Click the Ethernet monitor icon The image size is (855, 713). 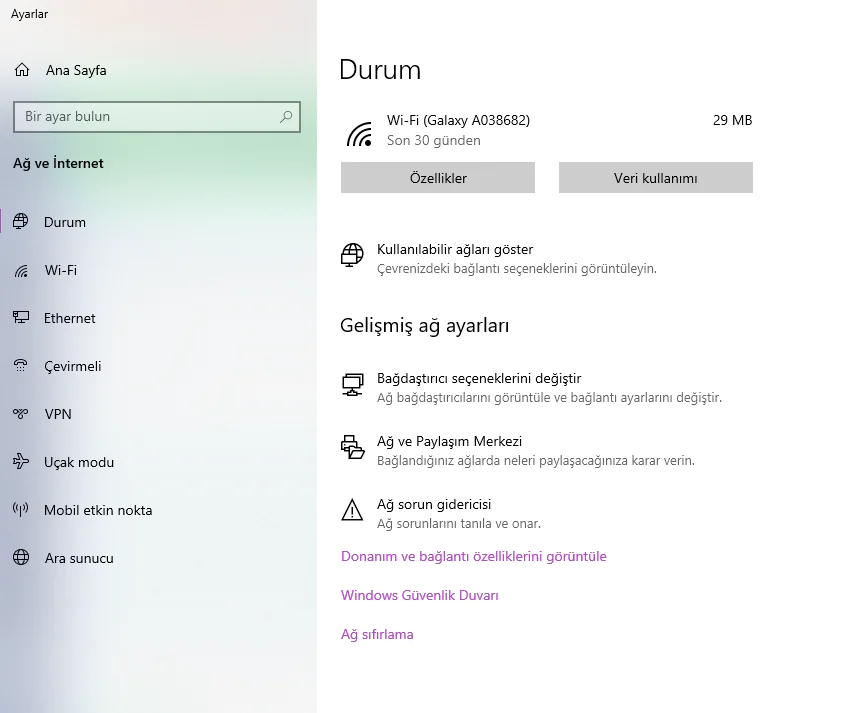coord(21,318)
